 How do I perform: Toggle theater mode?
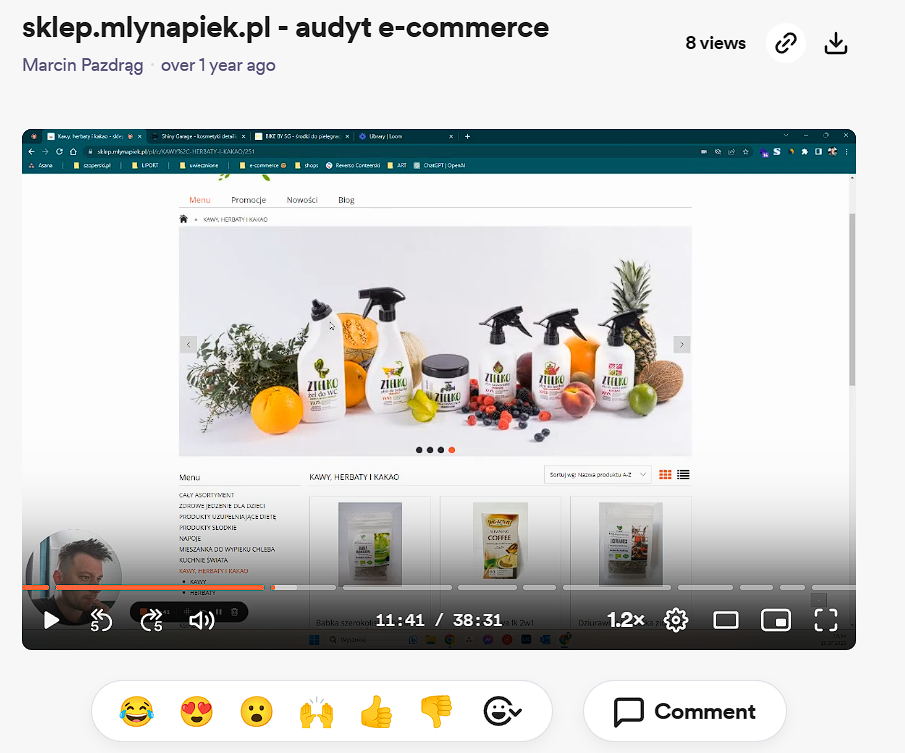click(726, 620)
